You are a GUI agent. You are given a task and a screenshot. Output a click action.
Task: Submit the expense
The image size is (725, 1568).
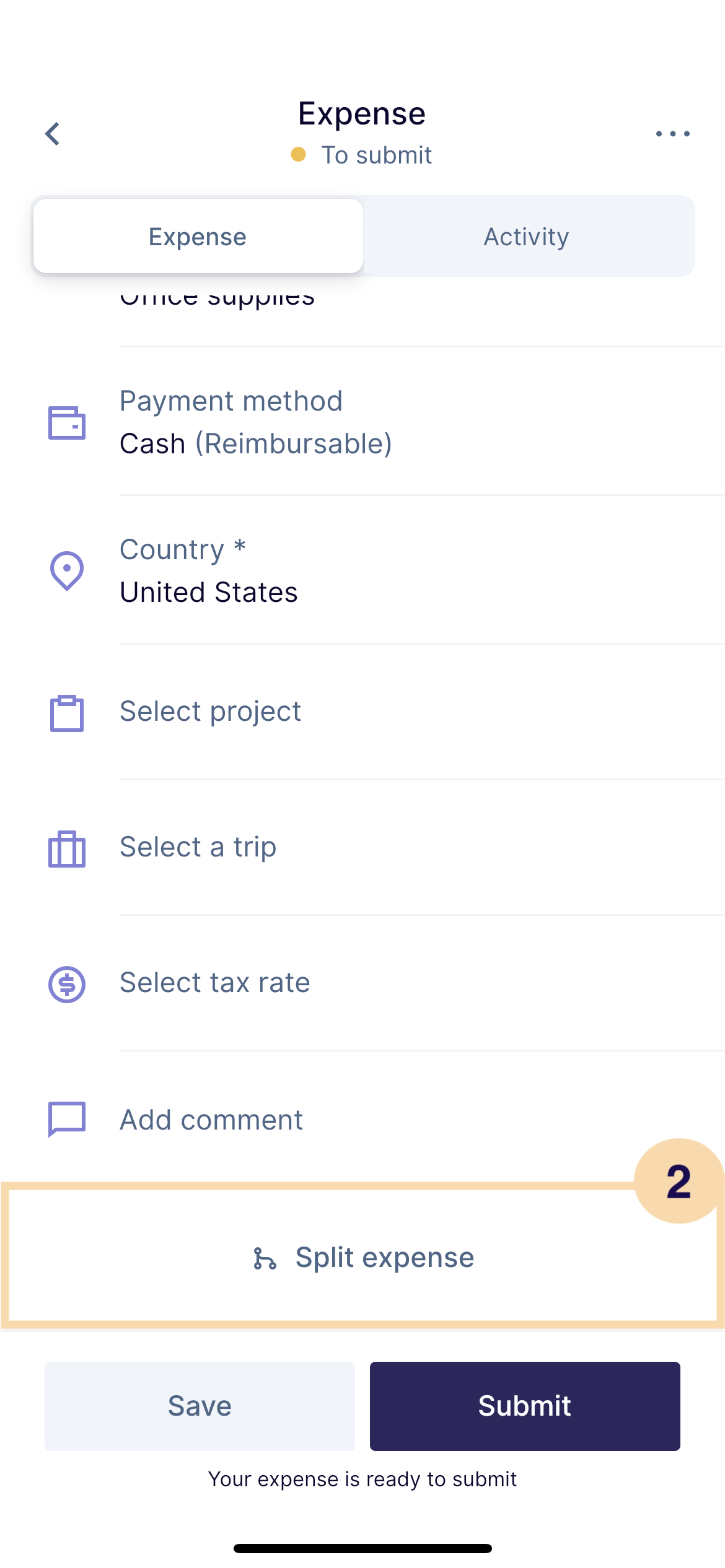[x=525, y=1406]
